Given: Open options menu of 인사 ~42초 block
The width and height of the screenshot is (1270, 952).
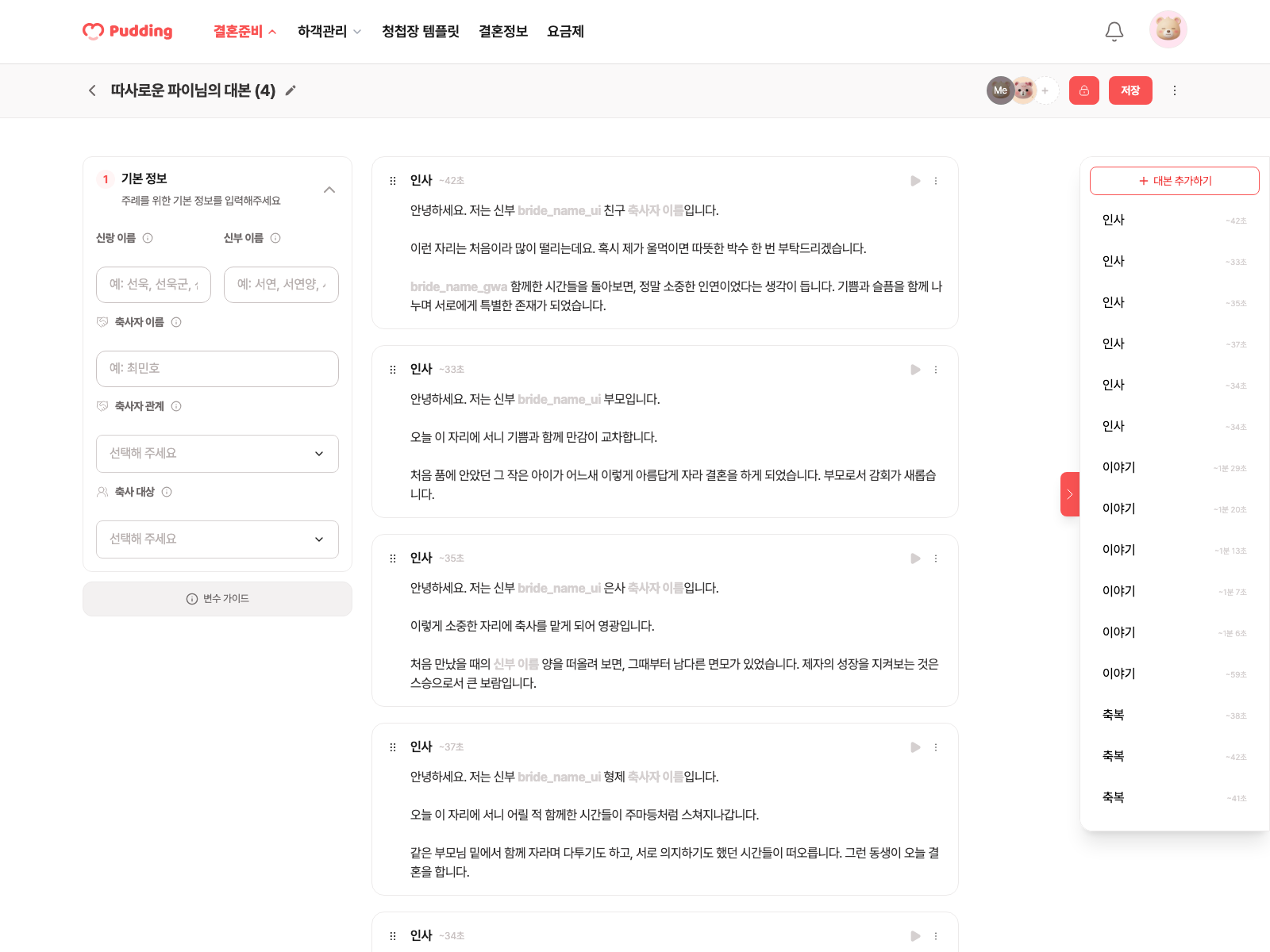Looking at the screenshot, I should [x=936, y=181].
